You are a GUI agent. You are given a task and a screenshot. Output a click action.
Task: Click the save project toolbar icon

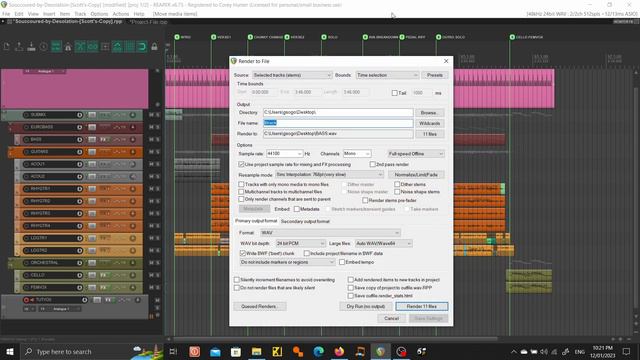pos(31,47)
